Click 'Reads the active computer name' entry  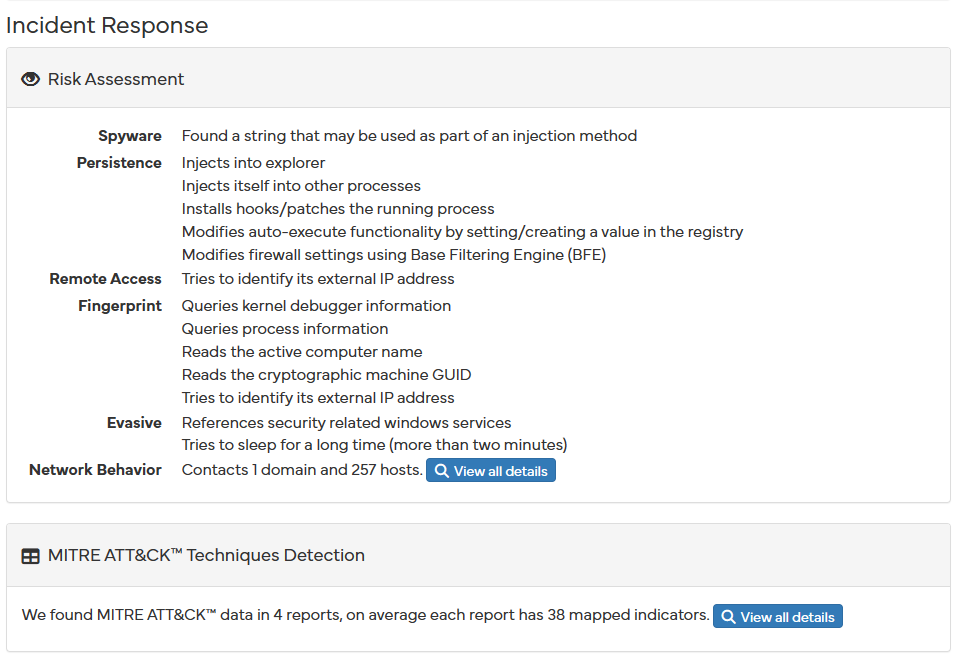tap(302, 352)
